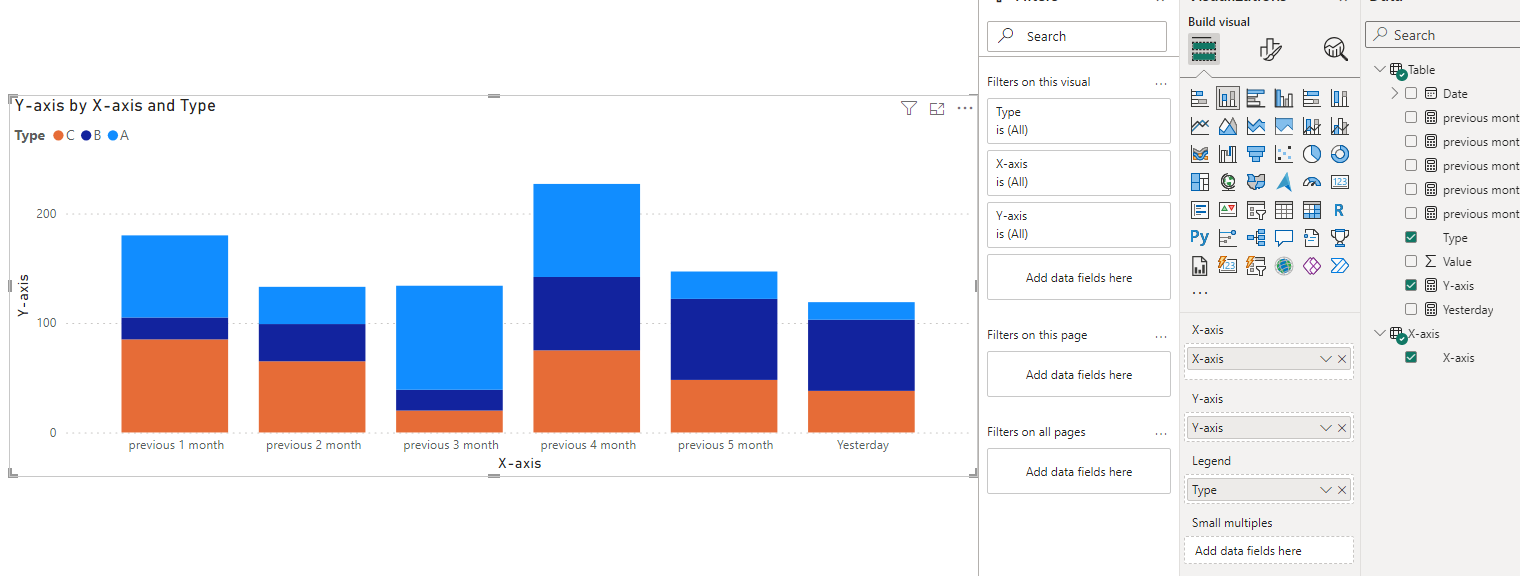Image resolution: width=1520 pixels, height=576 pixels.
Task: Open the Type is (All) filter card
Action: pos(1079,121)
